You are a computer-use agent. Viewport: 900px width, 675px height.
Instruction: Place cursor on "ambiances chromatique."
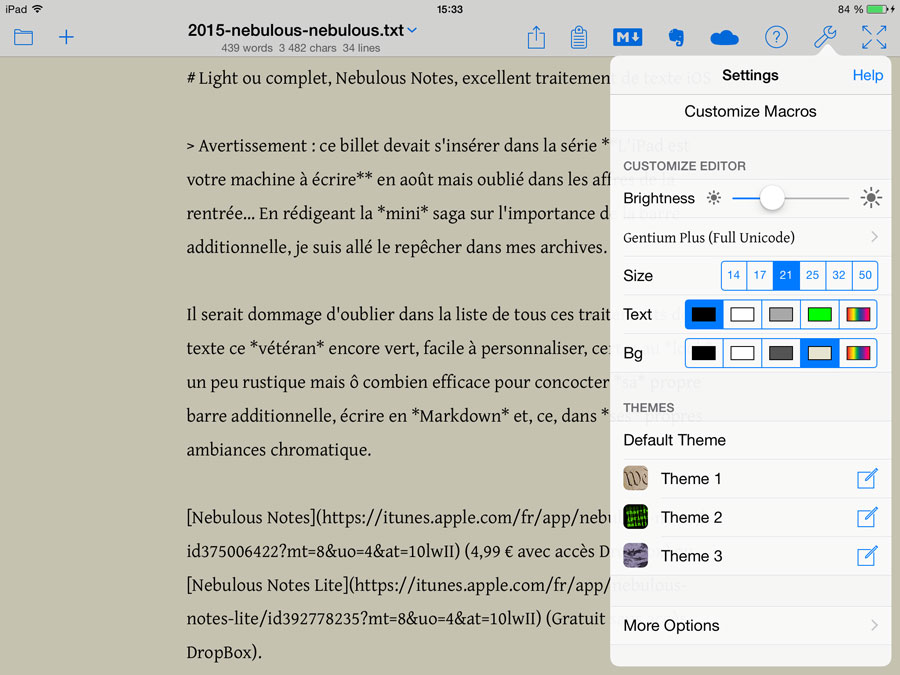pos(279,449)
